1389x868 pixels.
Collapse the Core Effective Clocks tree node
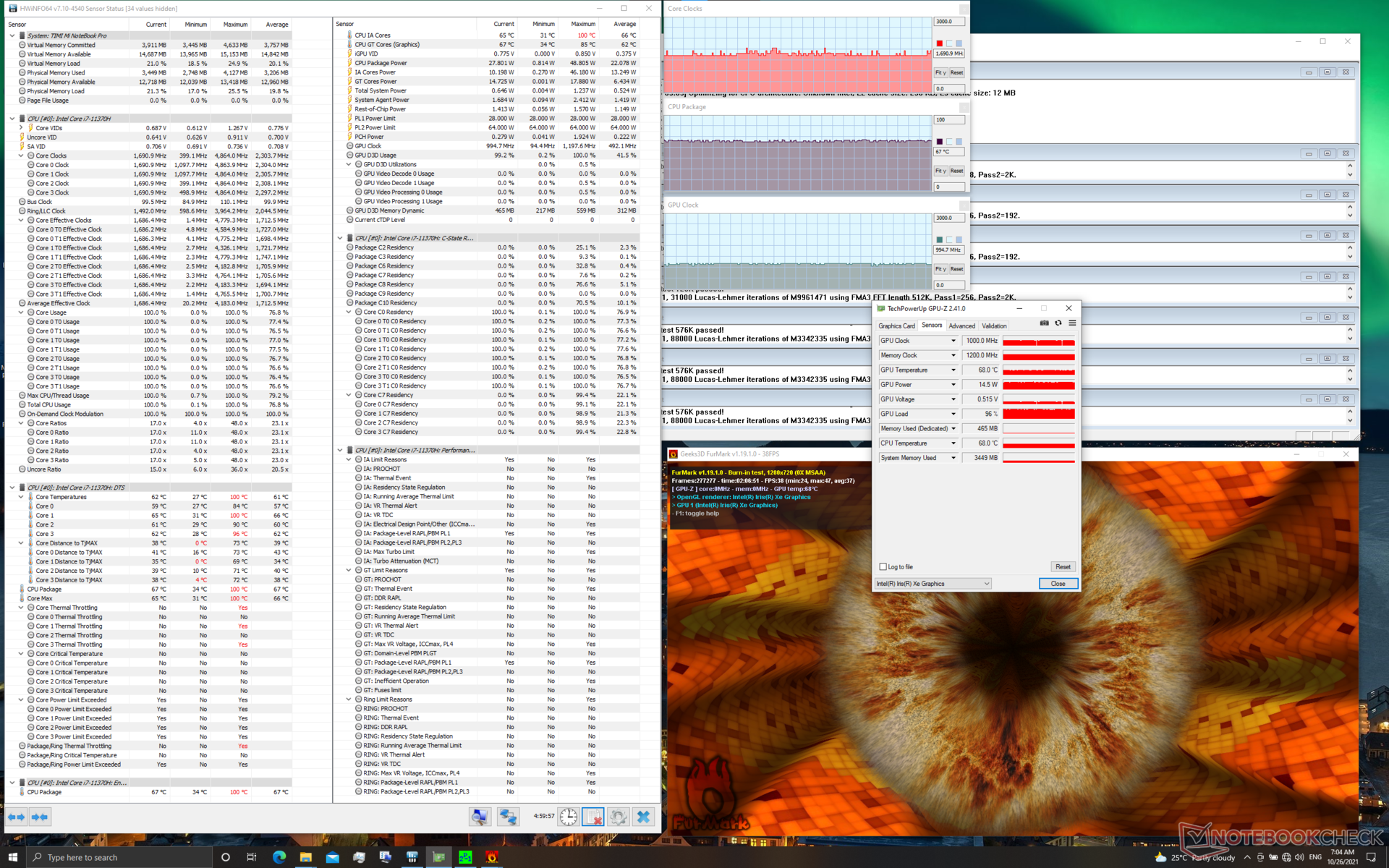click(x=21, y=221)
